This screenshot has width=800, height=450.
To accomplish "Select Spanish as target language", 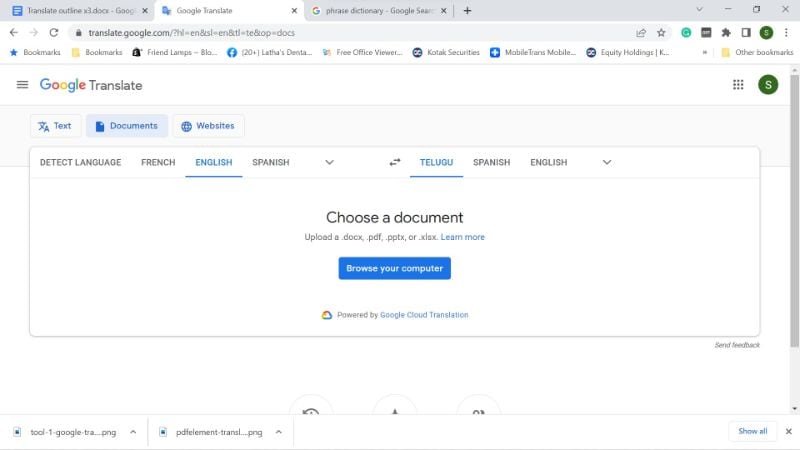I will pyautogui.click(x=491, y=162).
